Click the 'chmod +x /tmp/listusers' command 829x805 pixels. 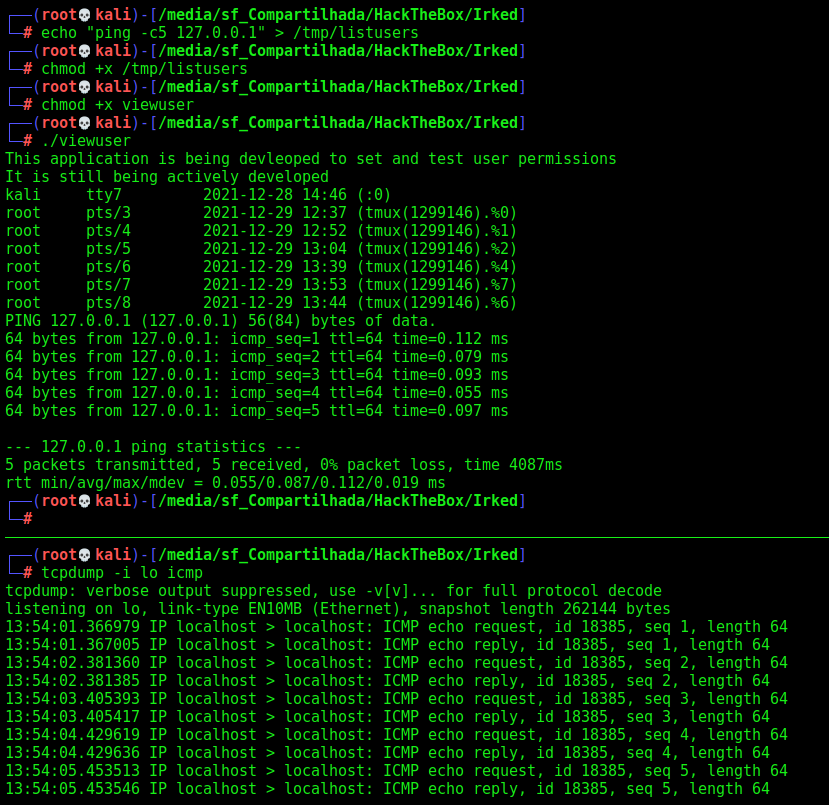coord(144,69)
